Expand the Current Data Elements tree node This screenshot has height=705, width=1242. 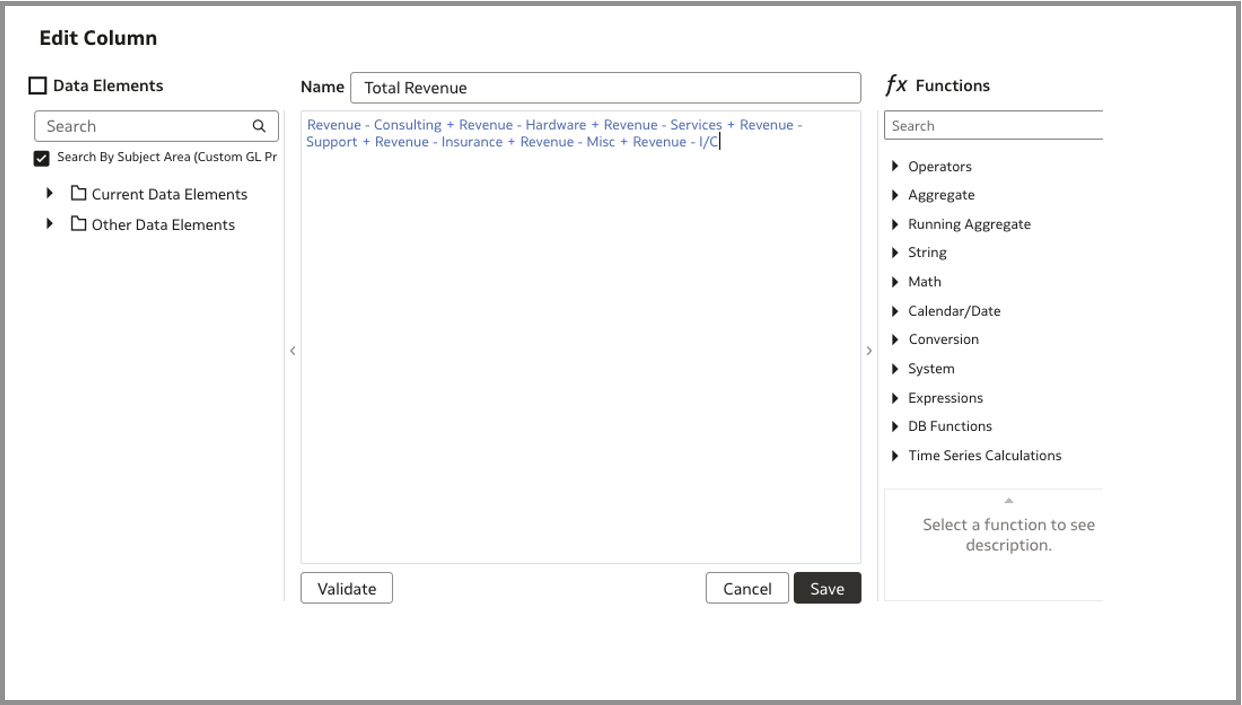click(49, 194)
